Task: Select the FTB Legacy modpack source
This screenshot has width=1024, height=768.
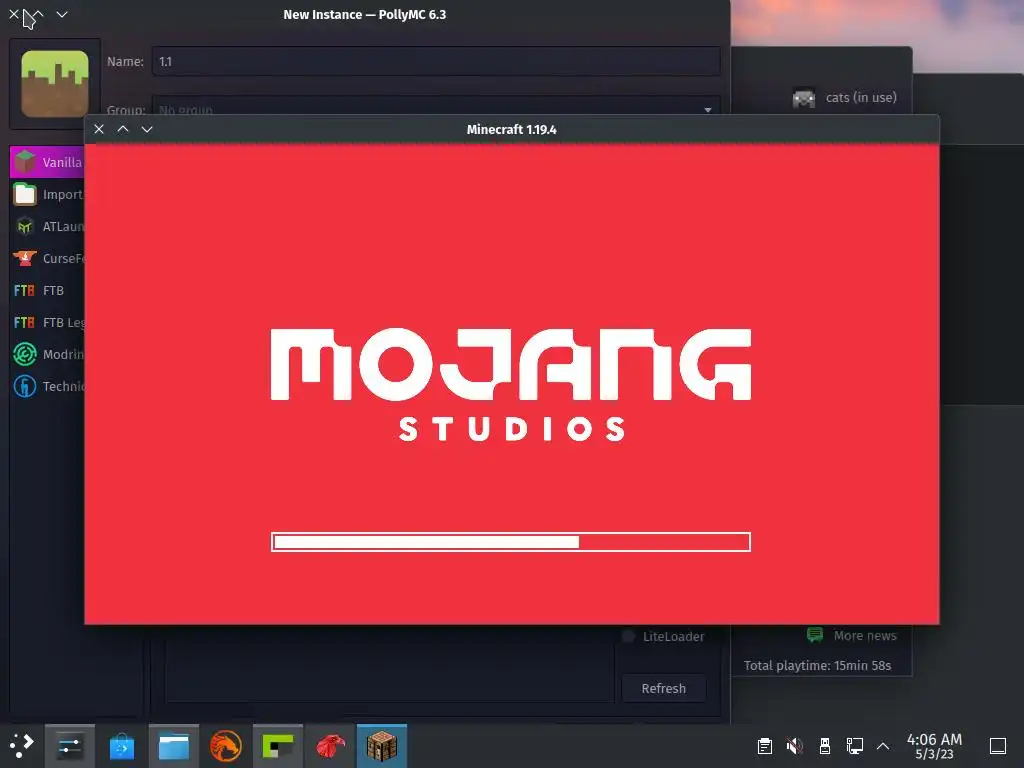Action: [x=47, y=322]
